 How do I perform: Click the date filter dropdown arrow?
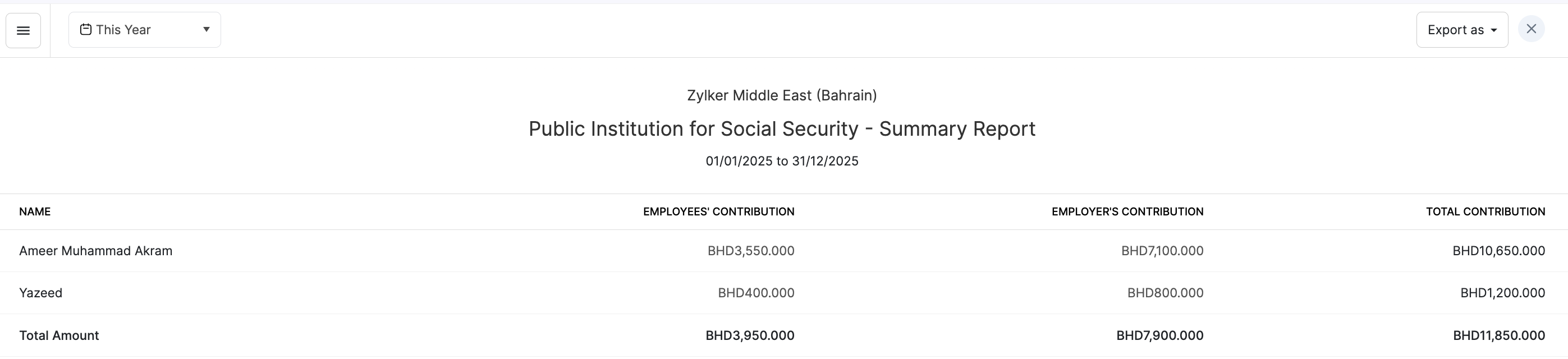click(x=207, y=29)
